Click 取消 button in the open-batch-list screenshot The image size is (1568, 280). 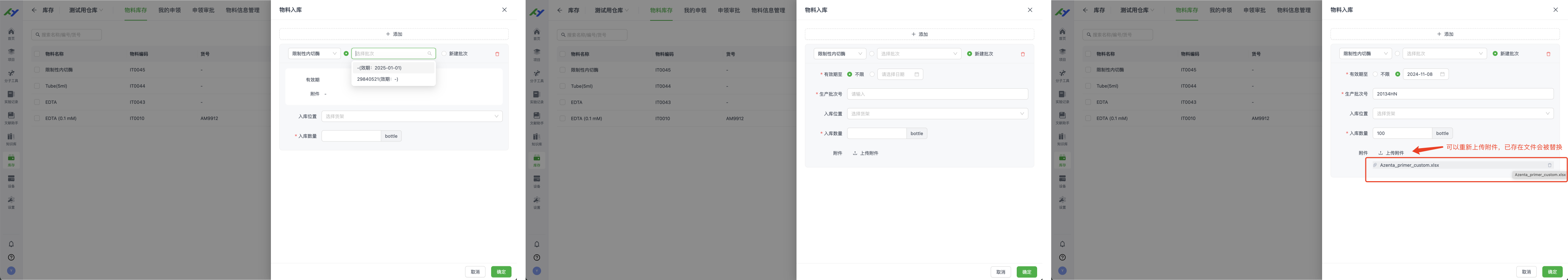[x=475, y=272]
